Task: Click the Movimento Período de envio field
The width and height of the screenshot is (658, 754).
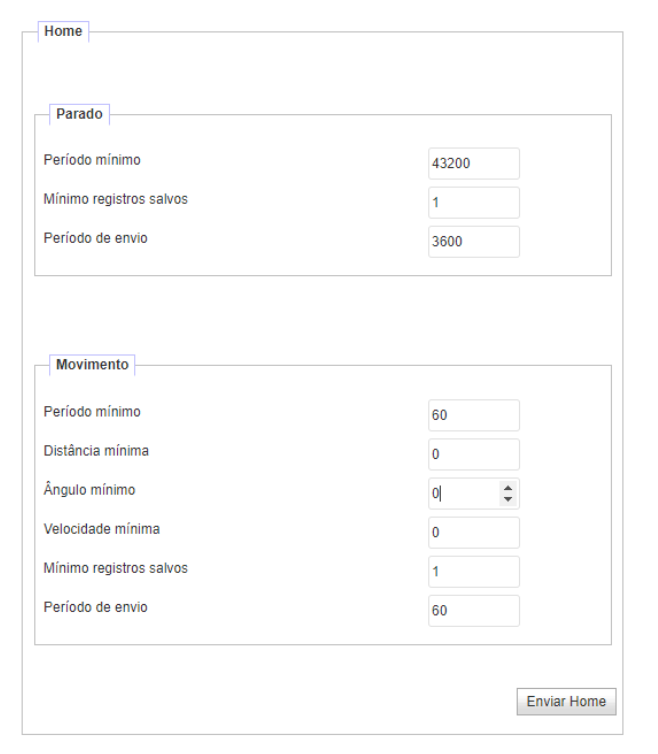Action: 474,611
